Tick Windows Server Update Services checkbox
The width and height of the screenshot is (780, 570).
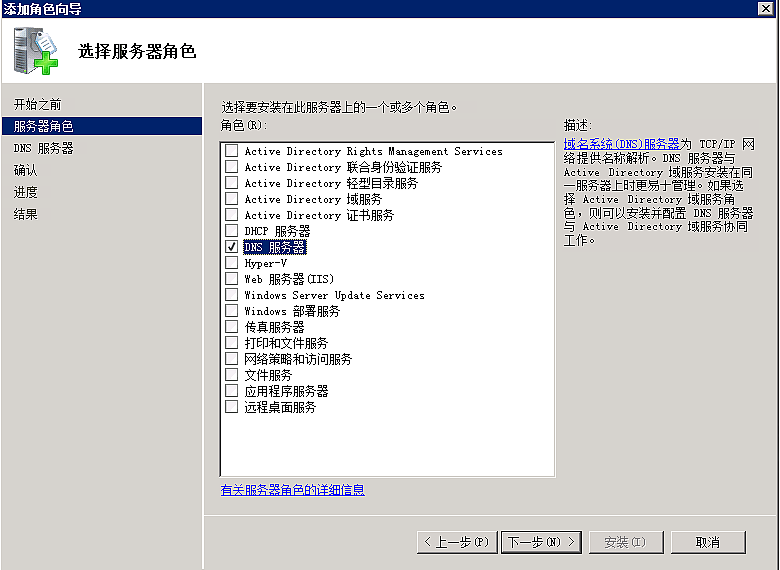(232, 295)
